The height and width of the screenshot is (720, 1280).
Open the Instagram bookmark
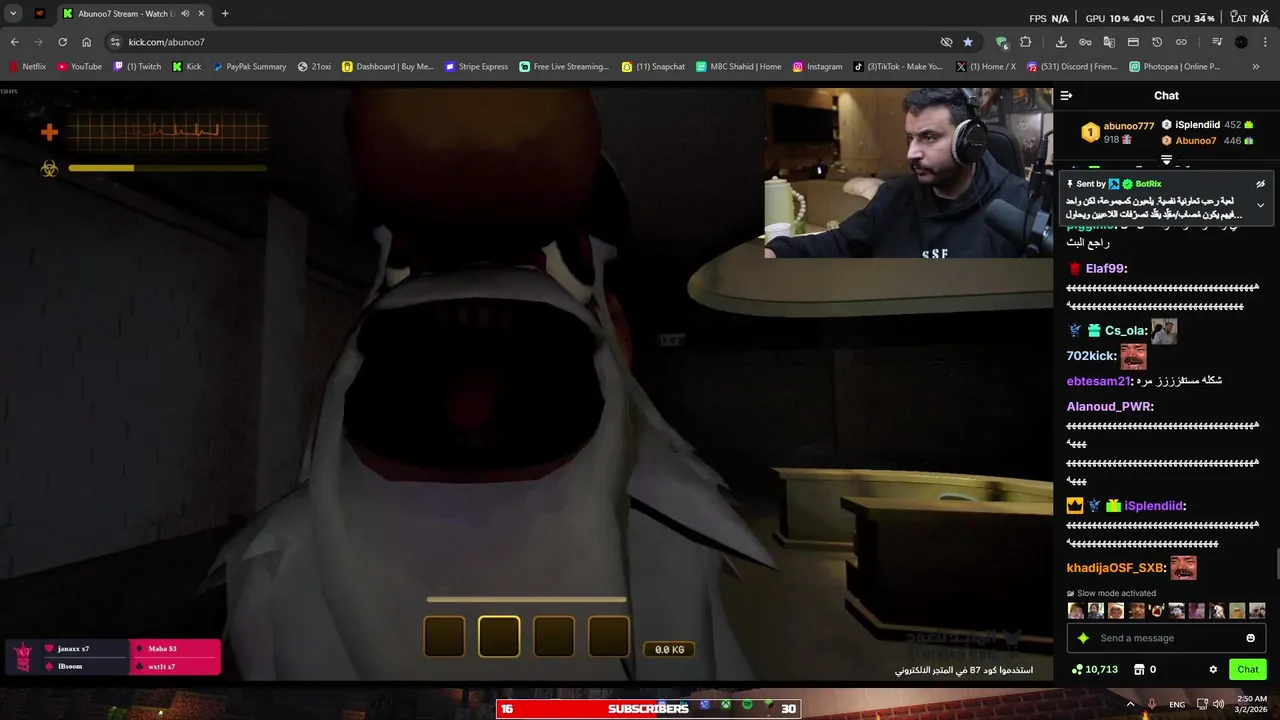tap(817, 67)
